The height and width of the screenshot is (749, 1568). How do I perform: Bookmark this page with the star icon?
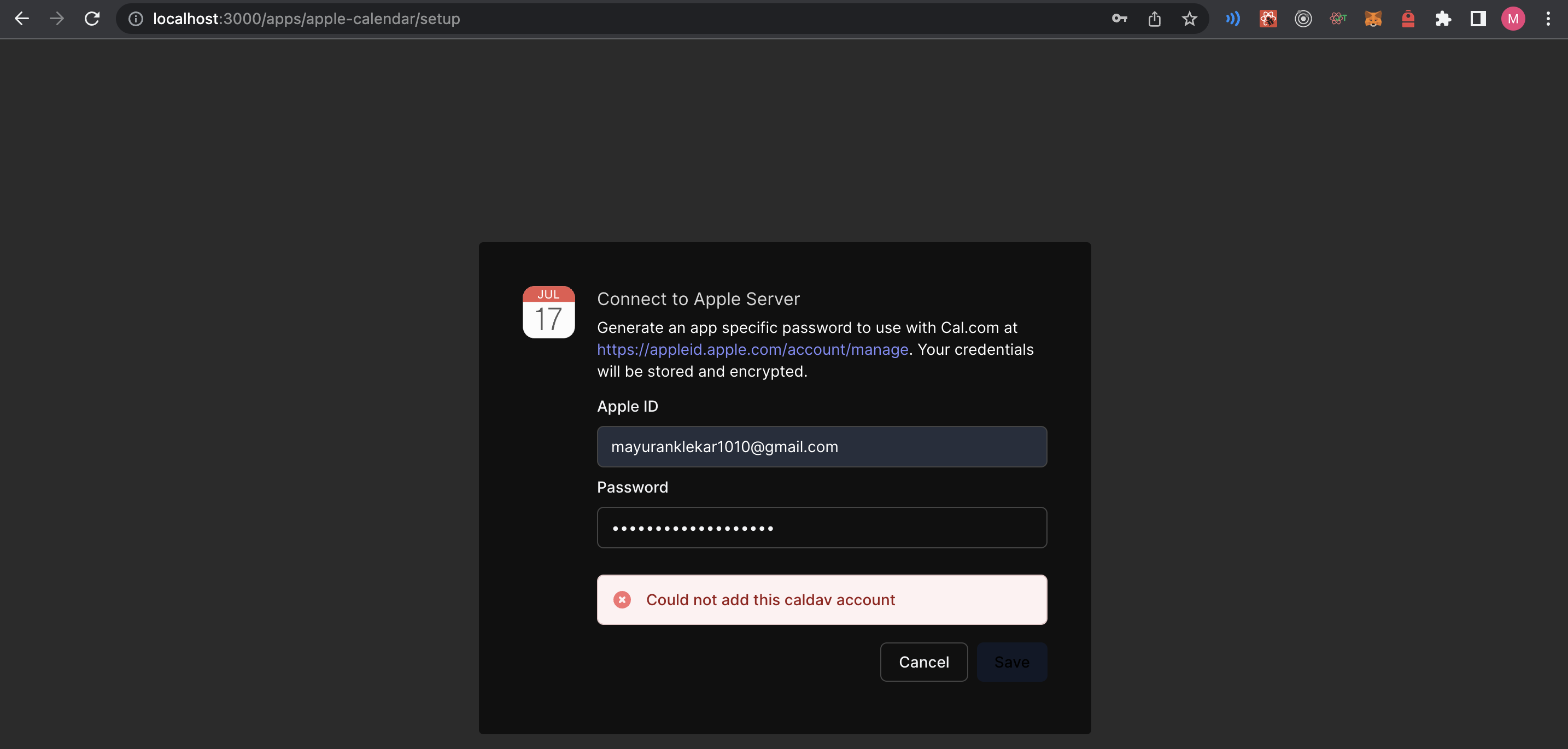pos(1189,19)
